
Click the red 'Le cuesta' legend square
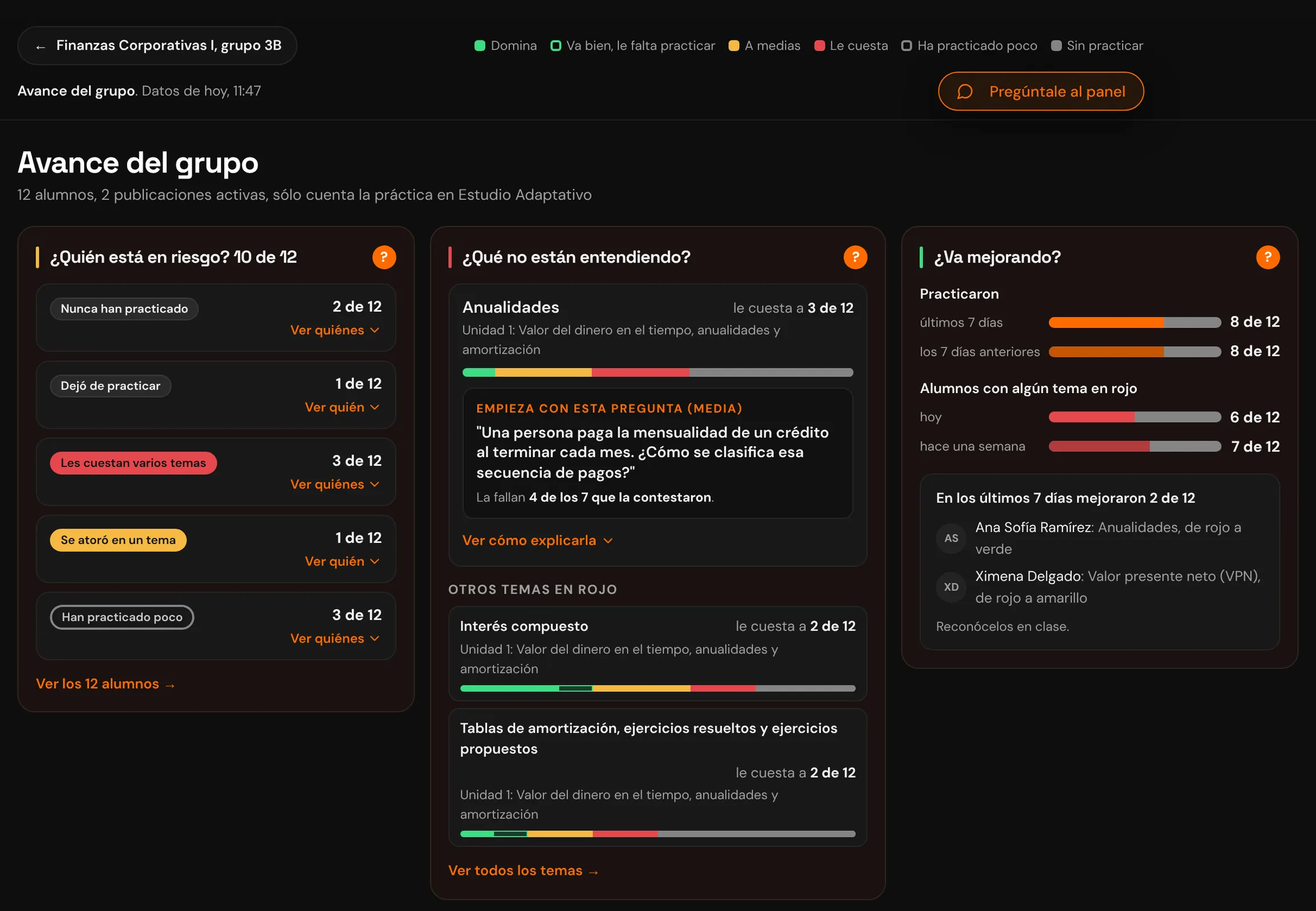coord(819,46)
